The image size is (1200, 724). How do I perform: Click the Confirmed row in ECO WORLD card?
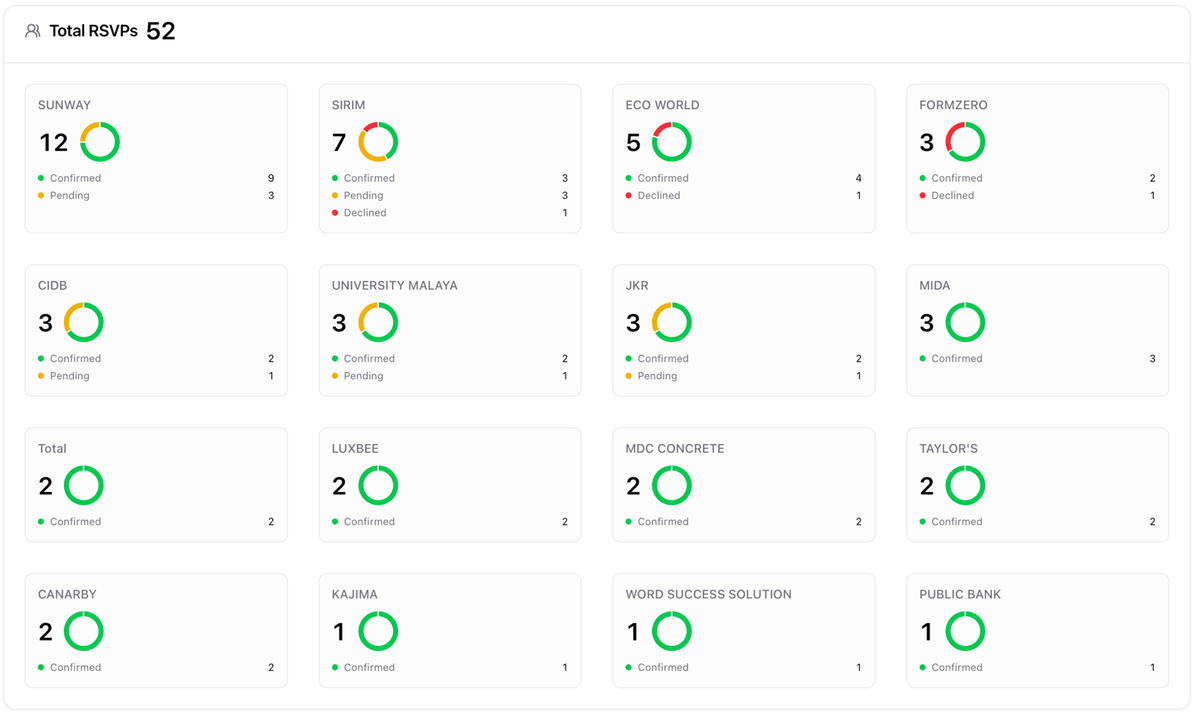pos(744,178)
